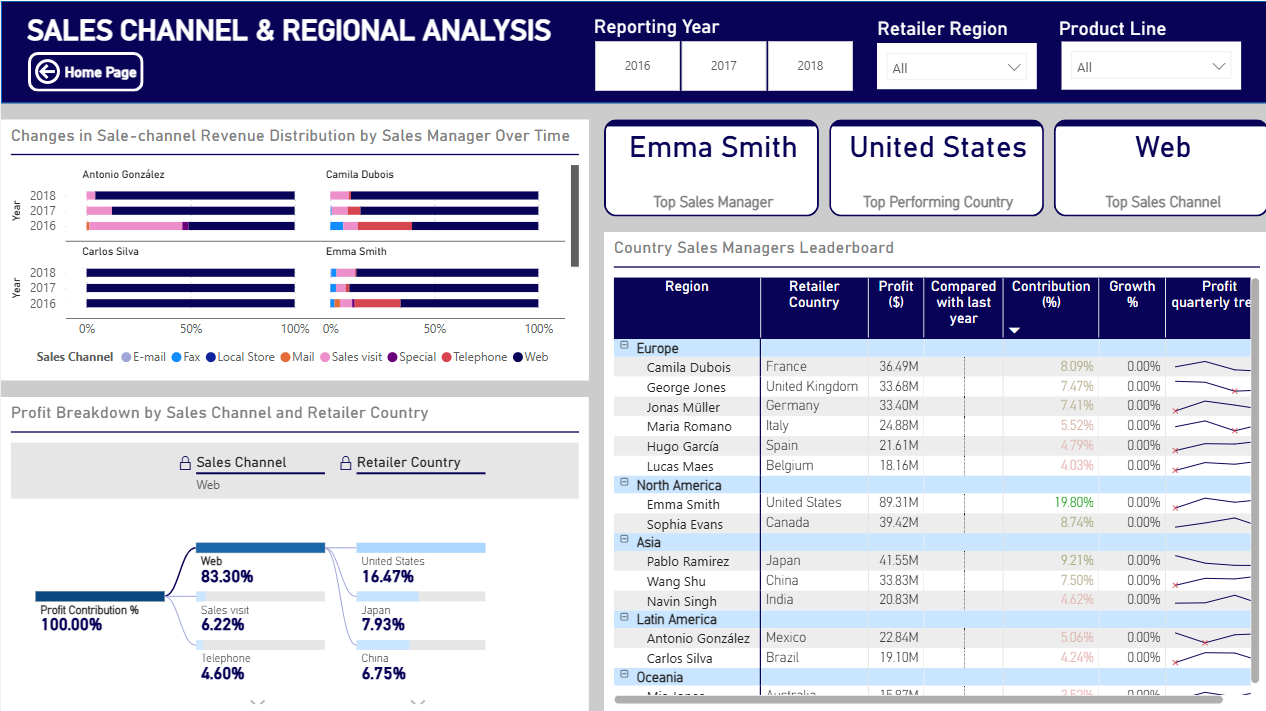Click the back arrow icon on Home Page
The width and height of the screenshot is (1266, 711).
pyautogui.click(x=47, y=72)
